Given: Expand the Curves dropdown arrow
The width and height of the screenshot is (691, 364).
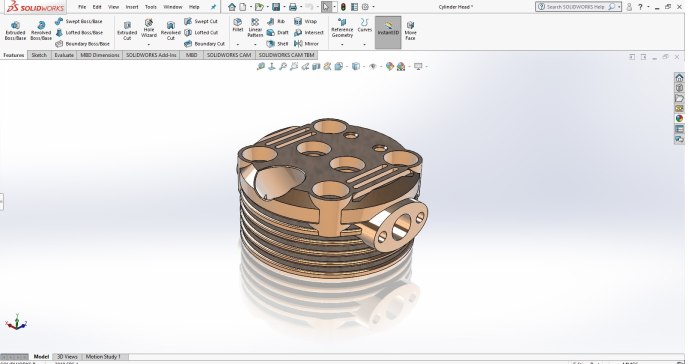Looking at the screenshot, I should click(x=364, y=45).
